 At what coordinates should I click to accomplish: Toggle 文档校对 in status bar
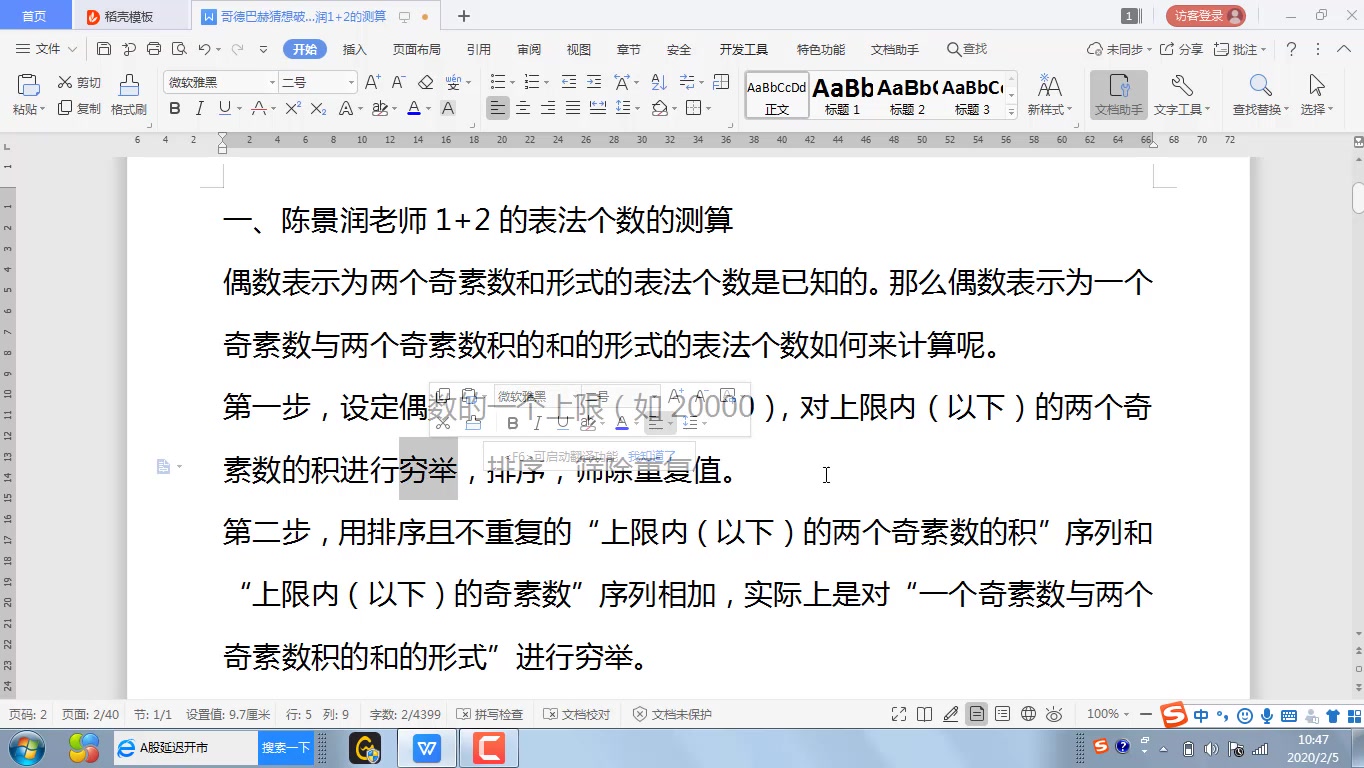(577, 714)
